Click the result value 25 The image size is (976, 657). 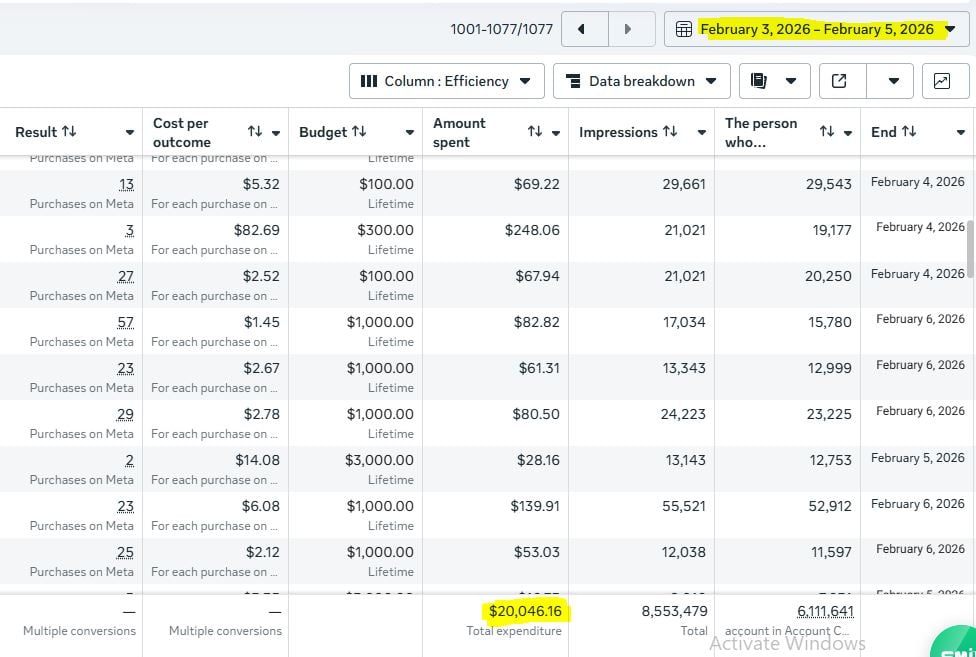click(125, 553)
